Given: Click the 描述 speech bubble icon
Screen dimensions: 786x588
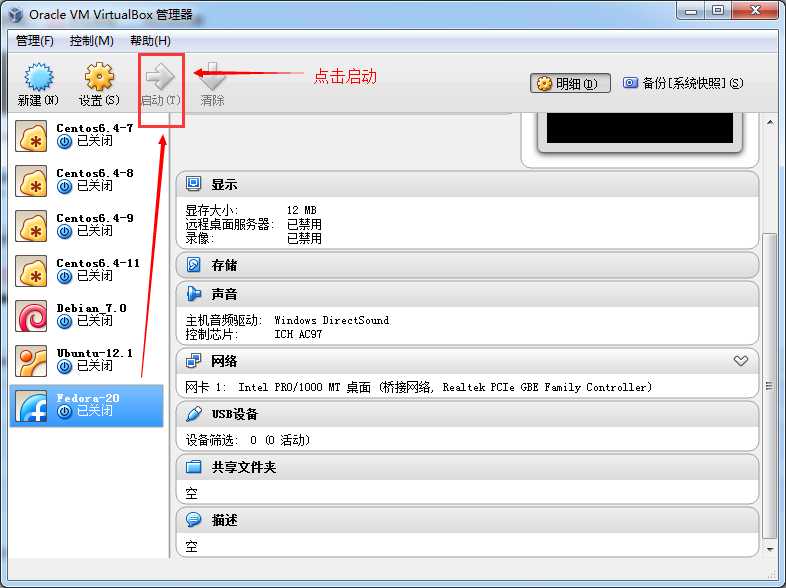Looking at the screenshot, I should tap(193, 520).
